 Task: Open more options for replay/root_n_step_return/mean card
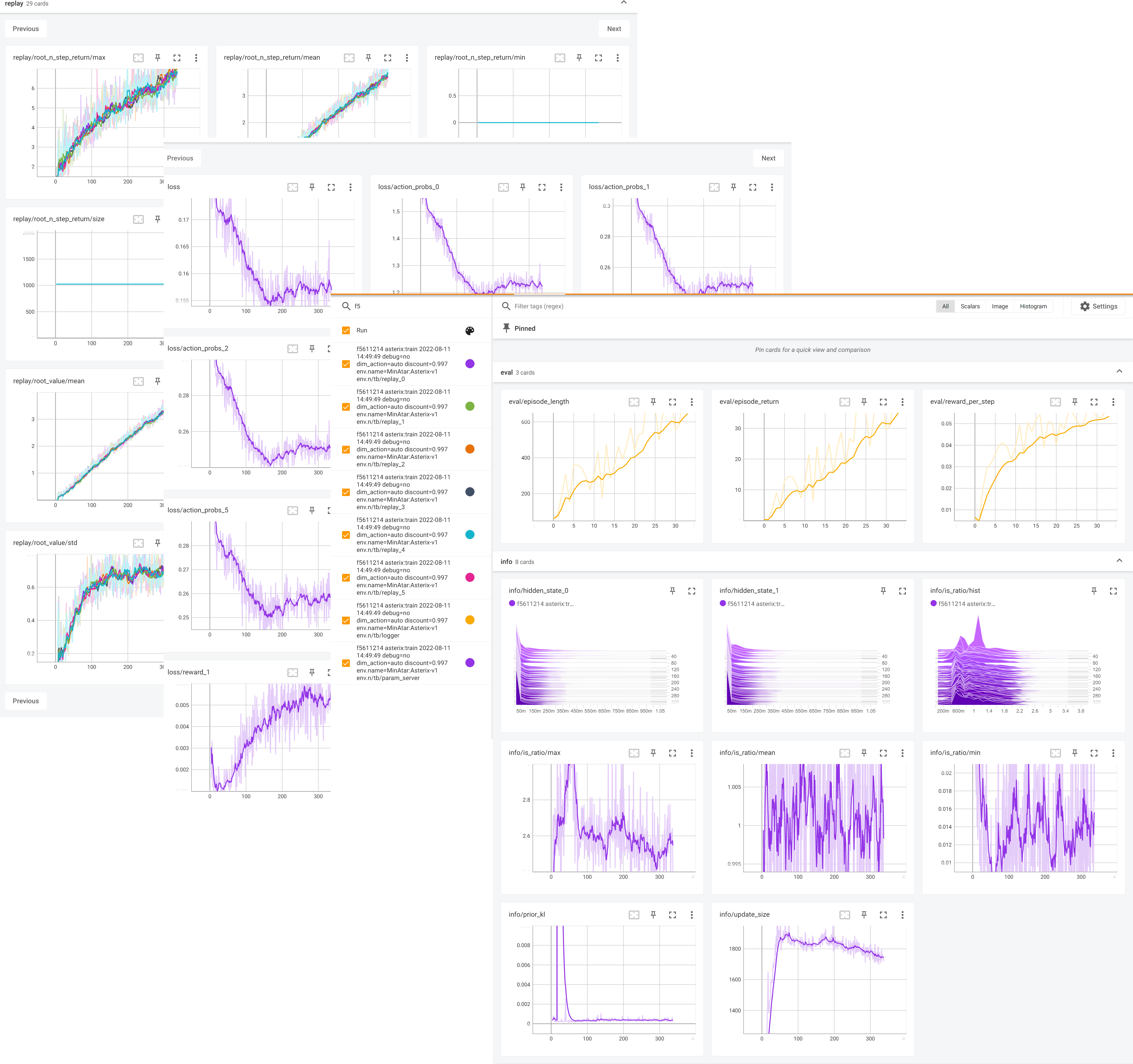(x=406, y=57)
